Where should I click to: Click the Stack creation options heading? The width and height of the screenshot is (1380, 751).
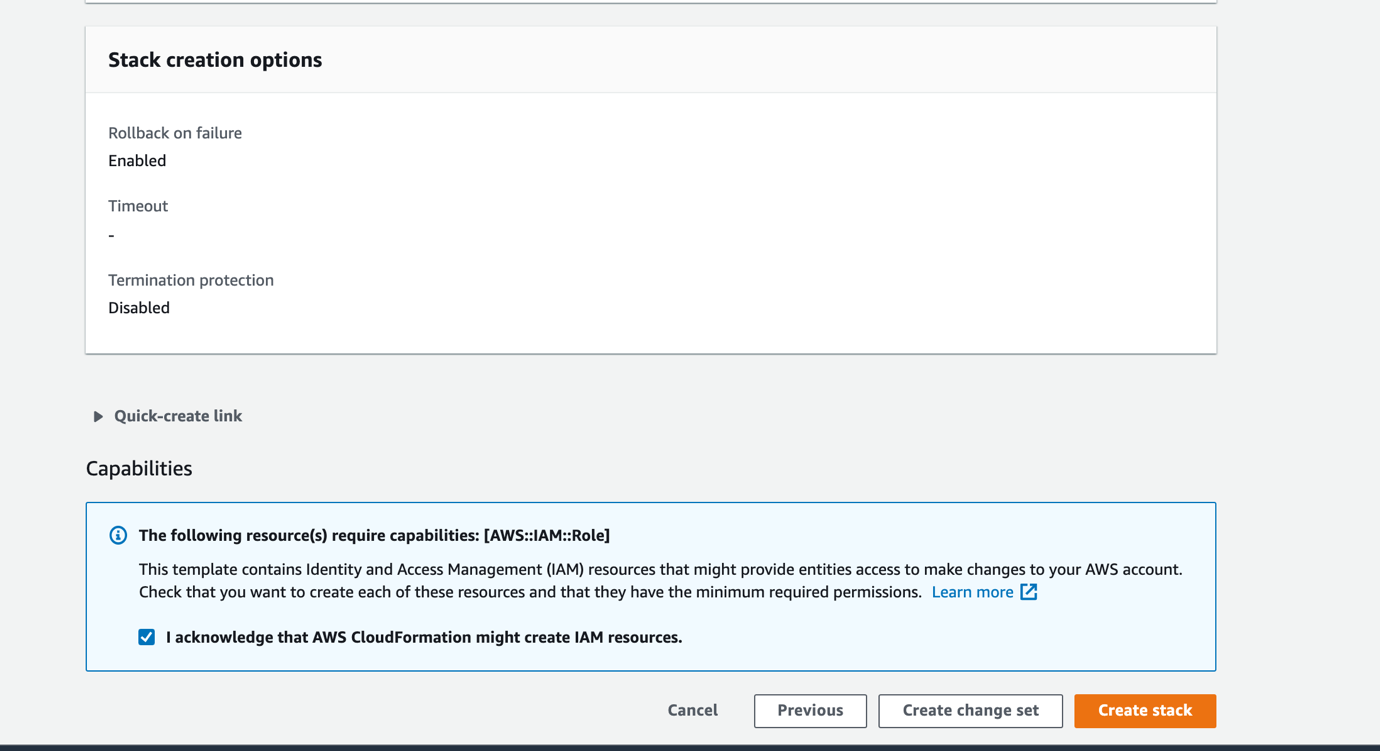[x=215, y=60]
